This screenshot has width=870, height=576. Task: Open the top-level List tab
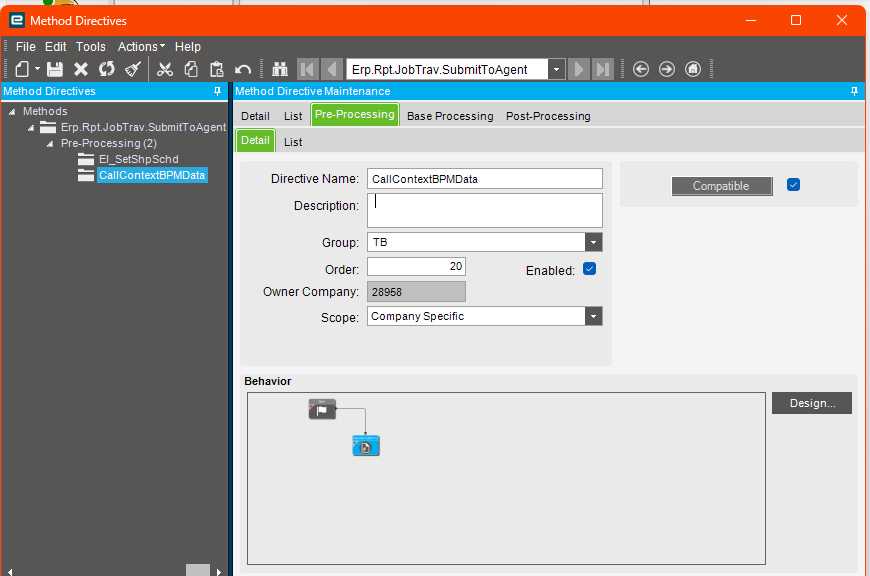[293, 116]
